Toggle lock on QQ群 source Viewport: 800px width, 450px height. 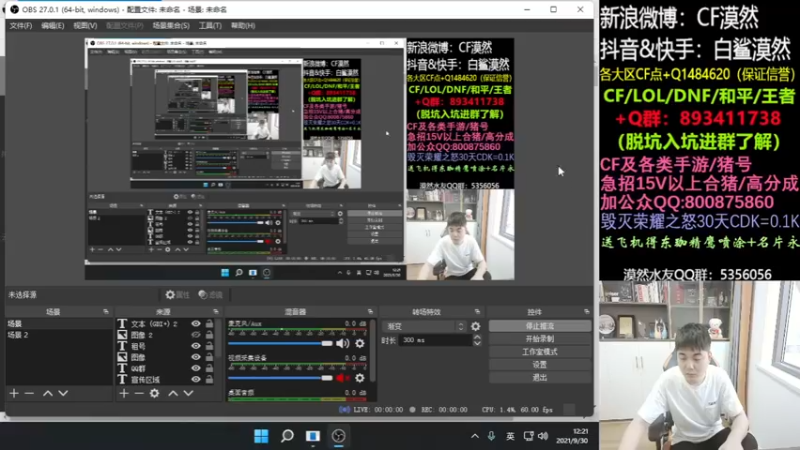(209, 368)
